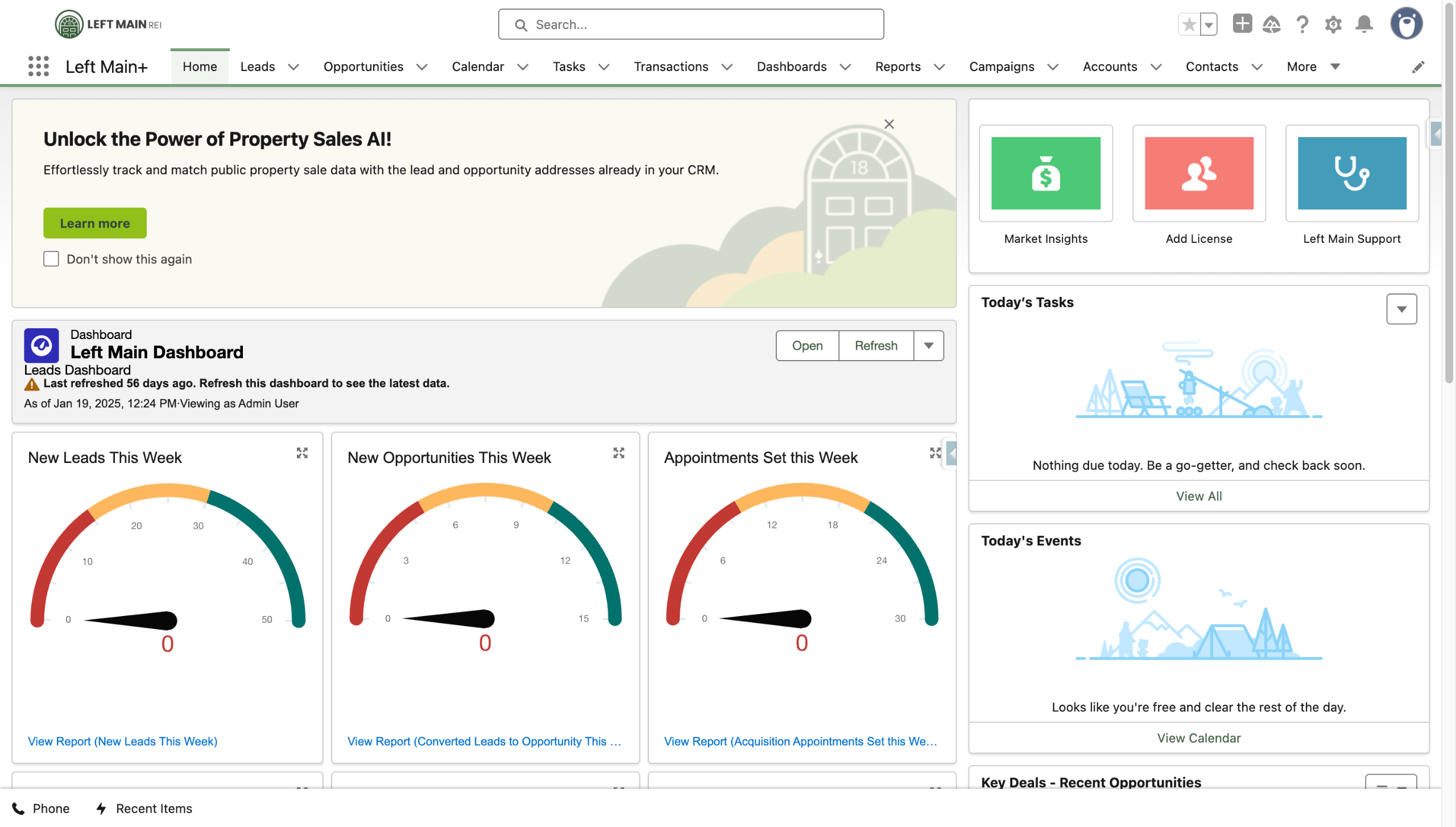The height and width of the screenshot is (827, 1456).
Task: Open View Report (New Leads This Week) link
Action: pyautogui.click(x=122, y=741)
